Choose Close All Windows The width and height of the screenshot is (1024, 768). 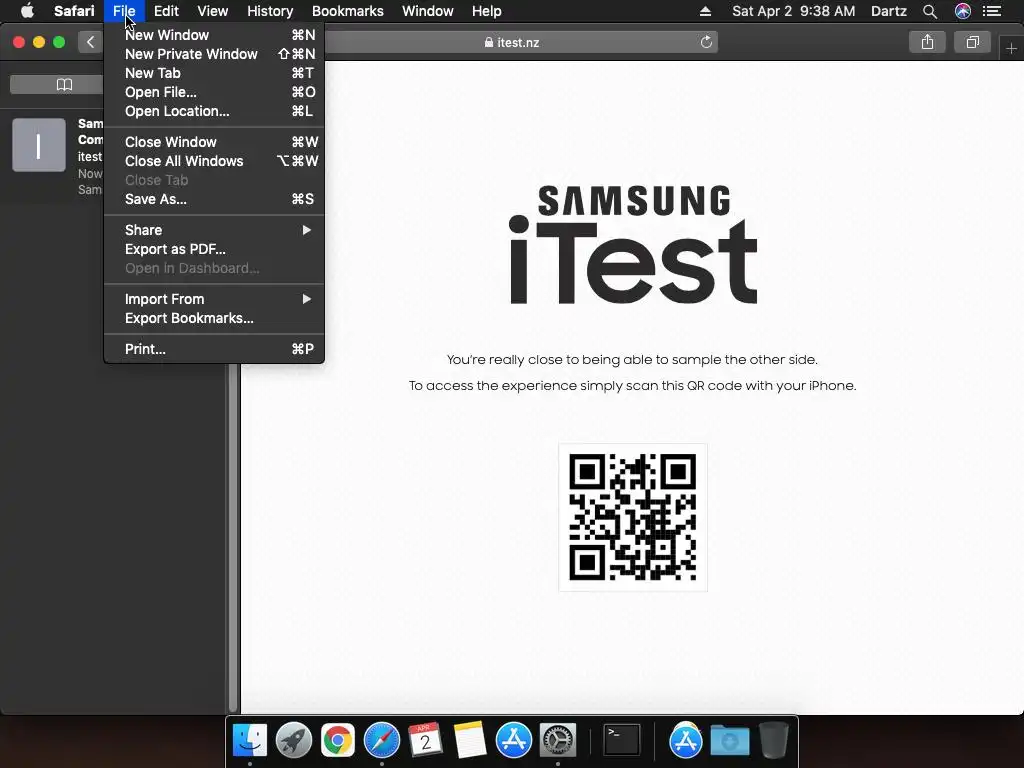pos(214,161)
